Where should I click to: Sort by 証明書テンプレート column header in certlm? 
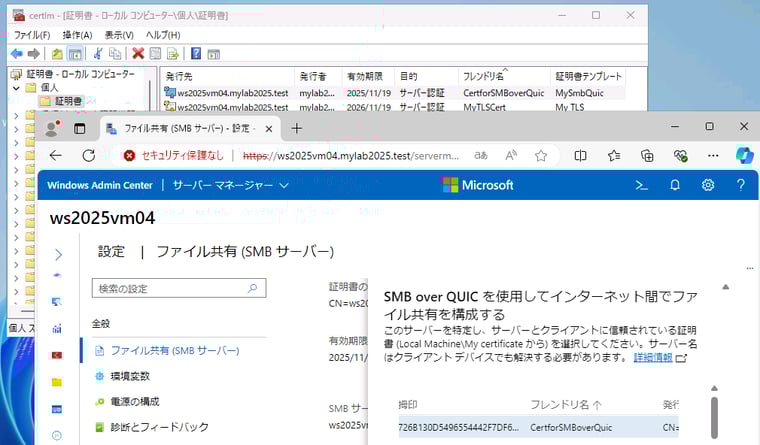588,76
